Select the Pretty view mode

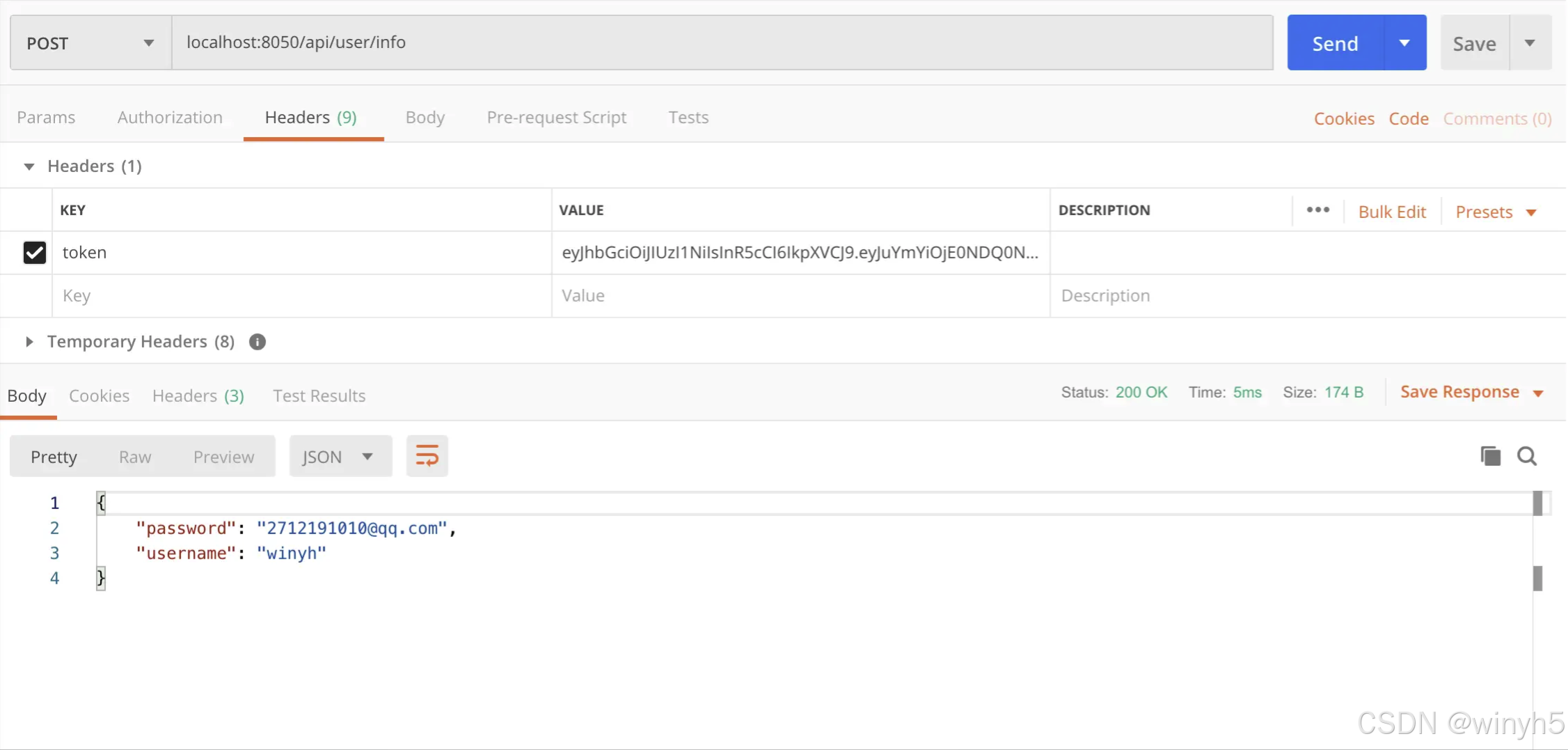click(x=54, y=457)
